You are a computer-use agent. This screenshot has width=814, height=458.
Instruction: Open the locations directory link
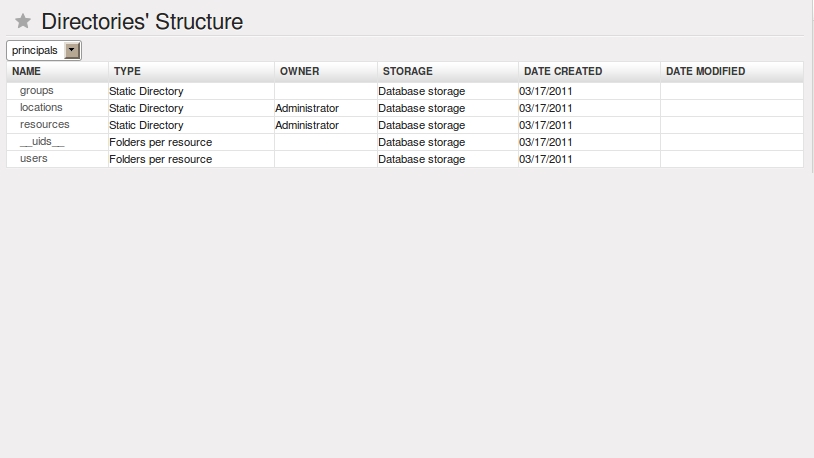point(41,108)
